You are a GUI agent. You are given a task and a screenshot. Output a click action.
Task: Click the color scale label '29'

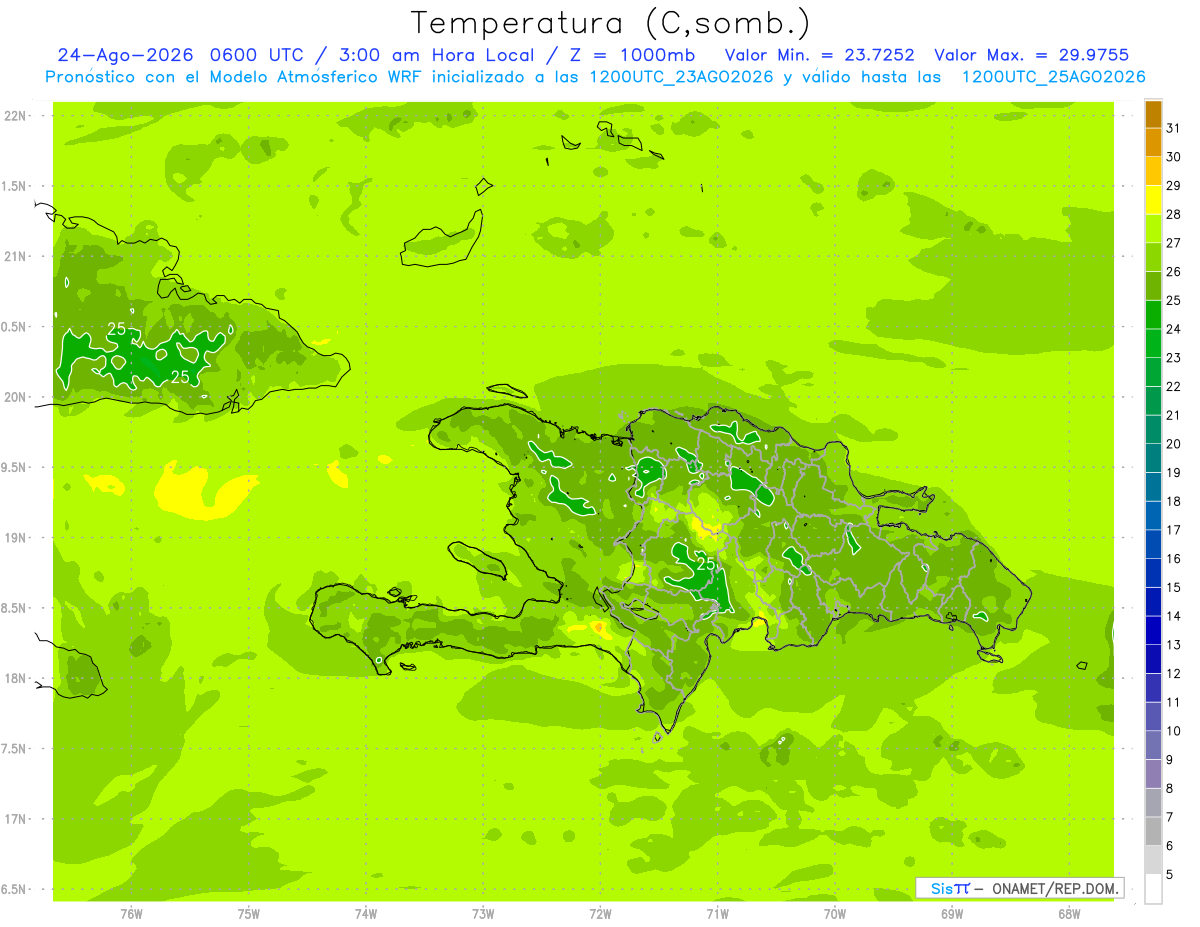click(x=1174, y=185)
